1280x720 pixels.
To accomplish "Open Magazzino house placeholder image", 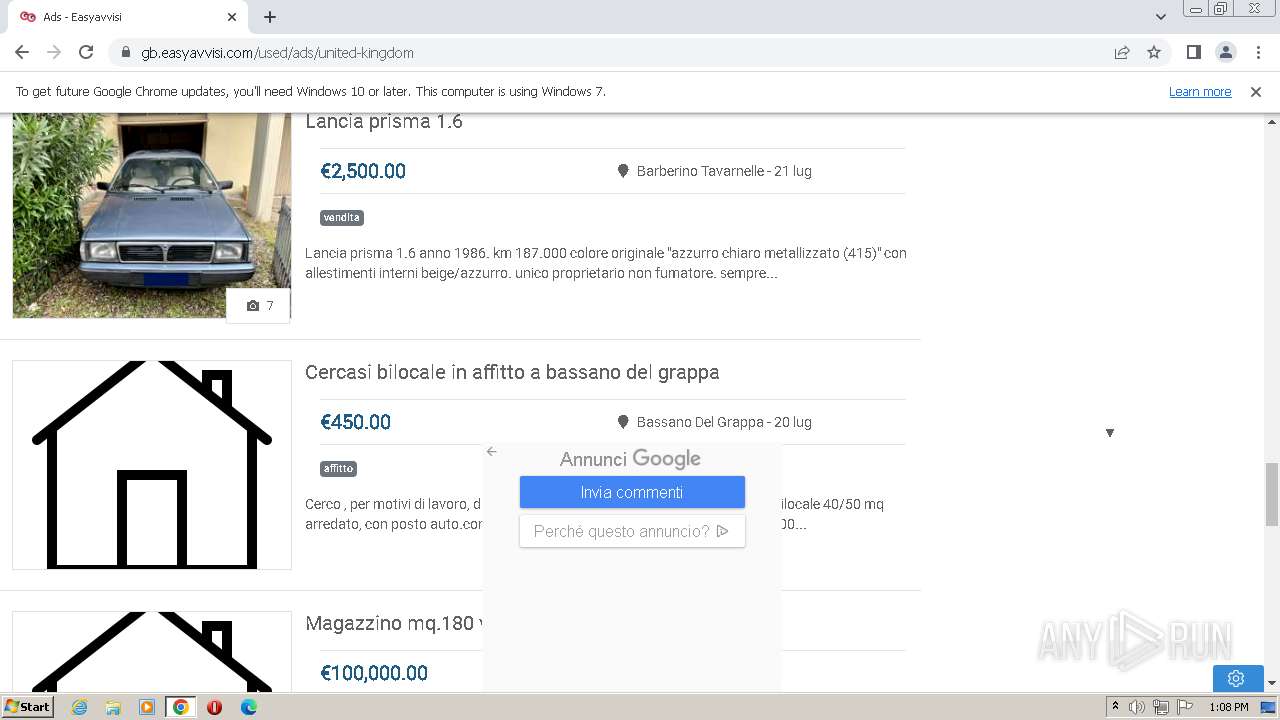I will click(152, 652).
